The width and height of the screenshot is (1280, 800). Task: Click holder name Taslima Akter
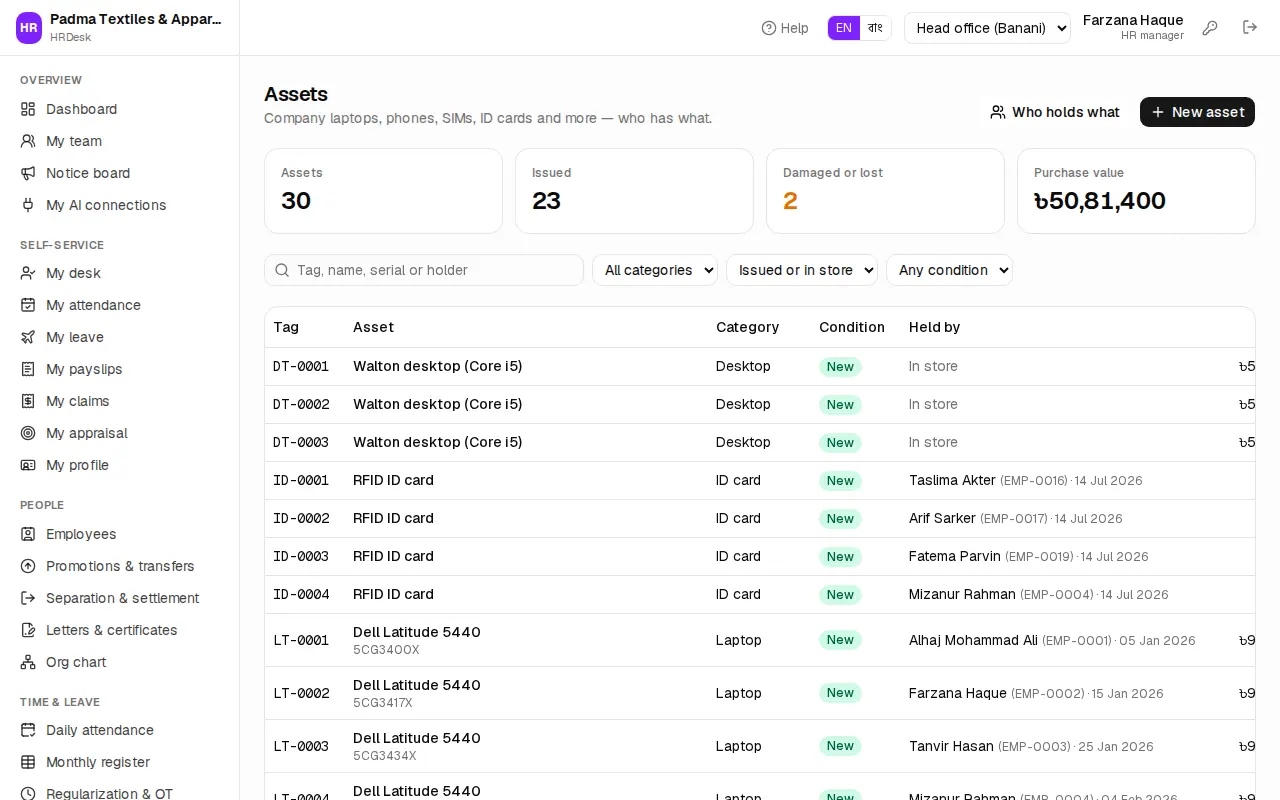pos(952,480)
